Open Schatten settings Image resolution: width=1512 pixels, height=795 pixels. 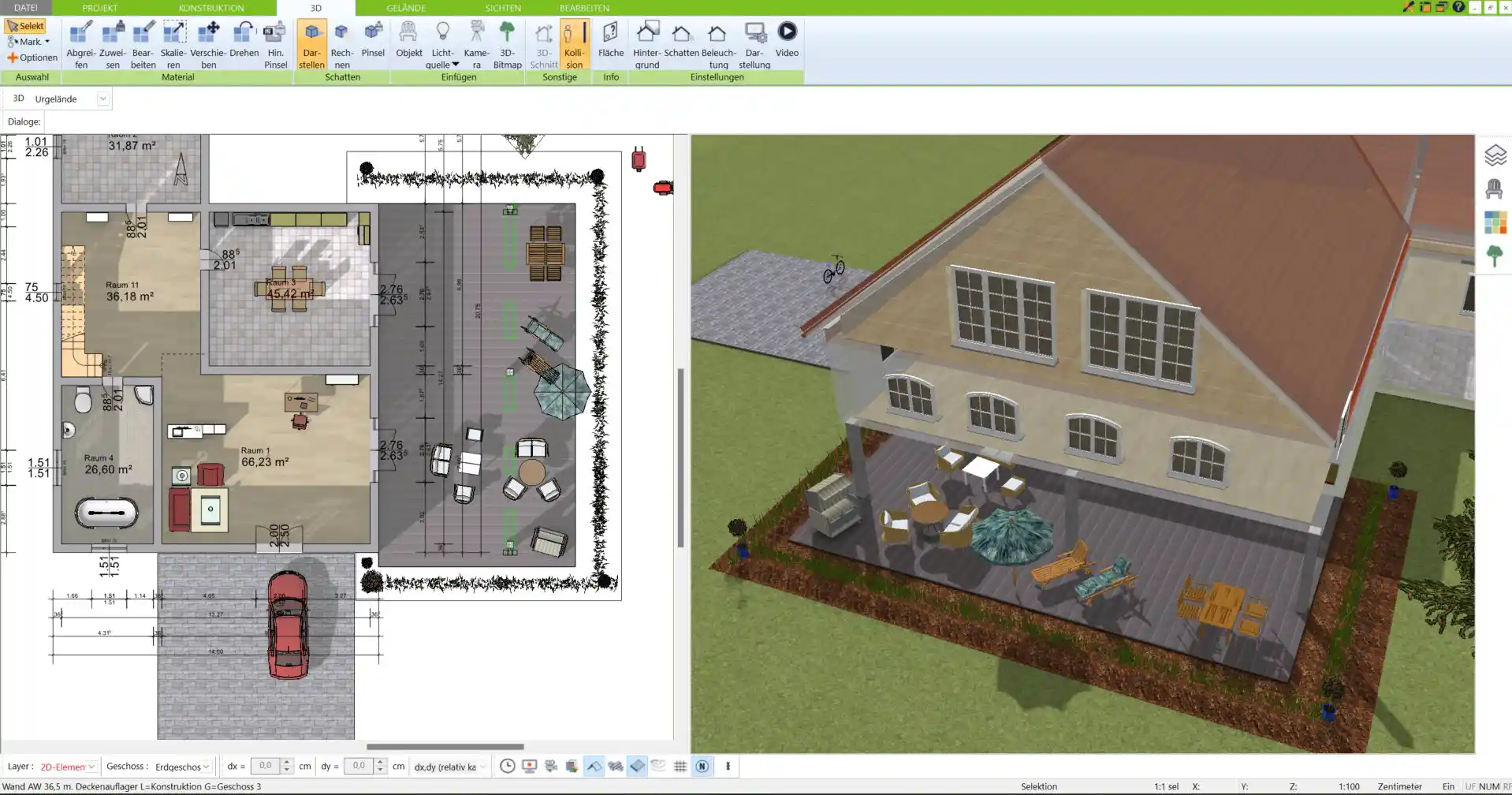pos(681,39)
